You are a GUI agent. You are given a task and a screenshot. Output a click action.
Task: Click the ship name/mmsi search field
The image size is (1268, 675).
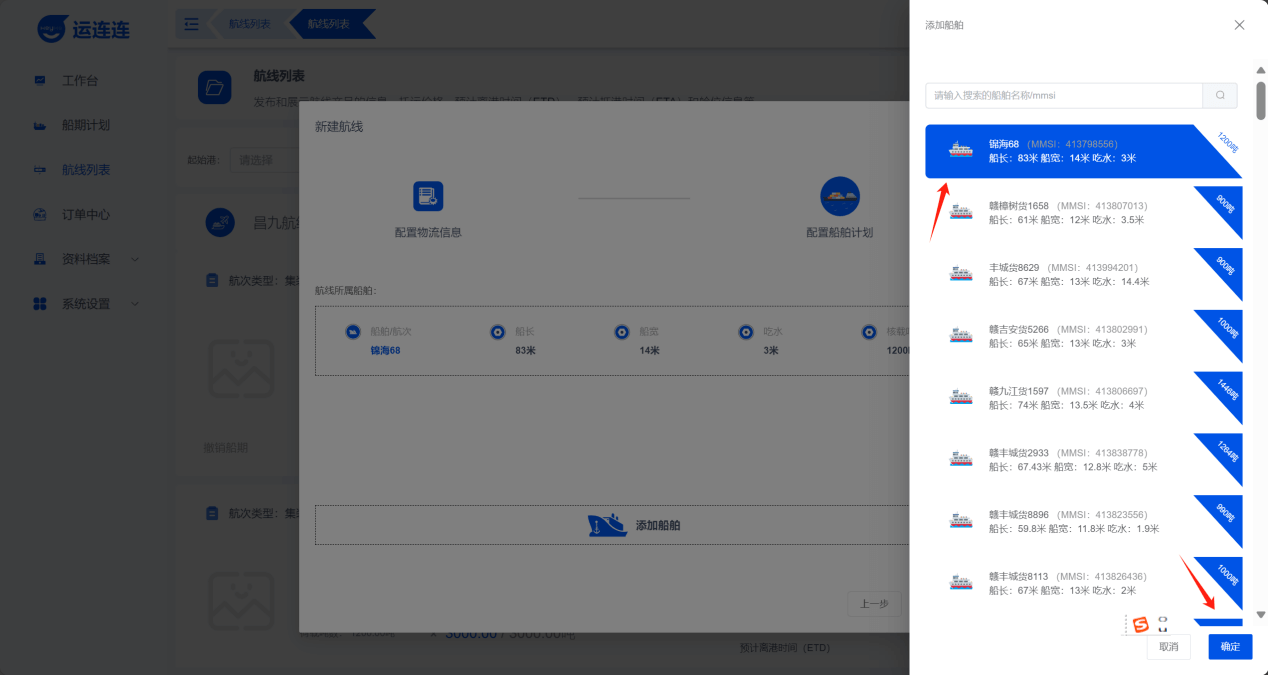point(1063,96)
